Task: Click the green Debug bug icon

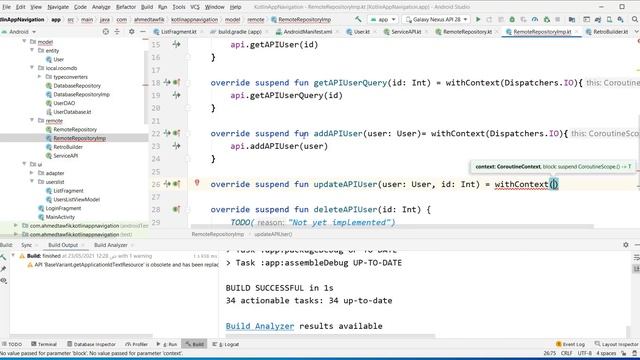Action: click(512, 19)
